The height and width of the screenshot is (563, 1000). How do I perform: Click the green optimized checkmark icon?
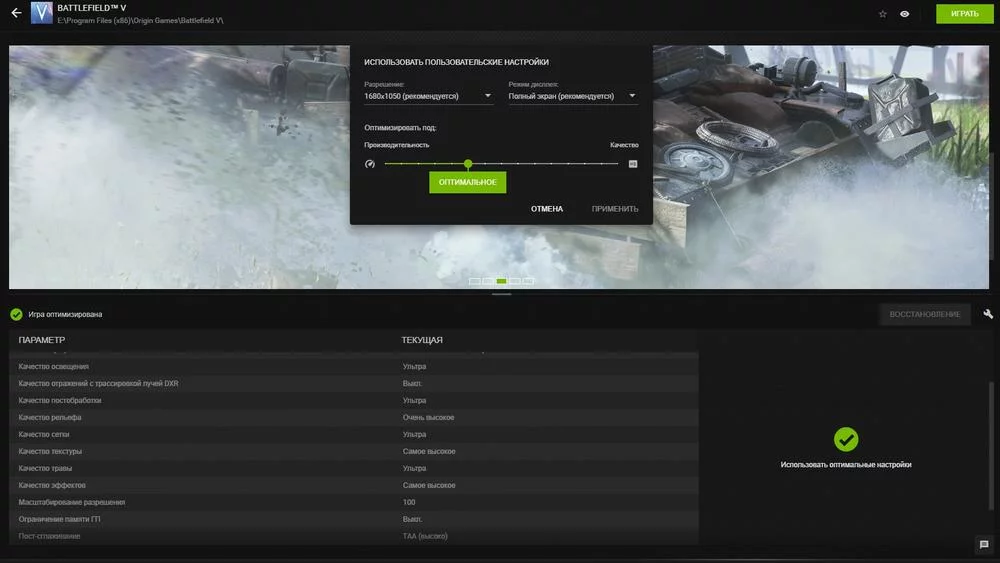16,314
